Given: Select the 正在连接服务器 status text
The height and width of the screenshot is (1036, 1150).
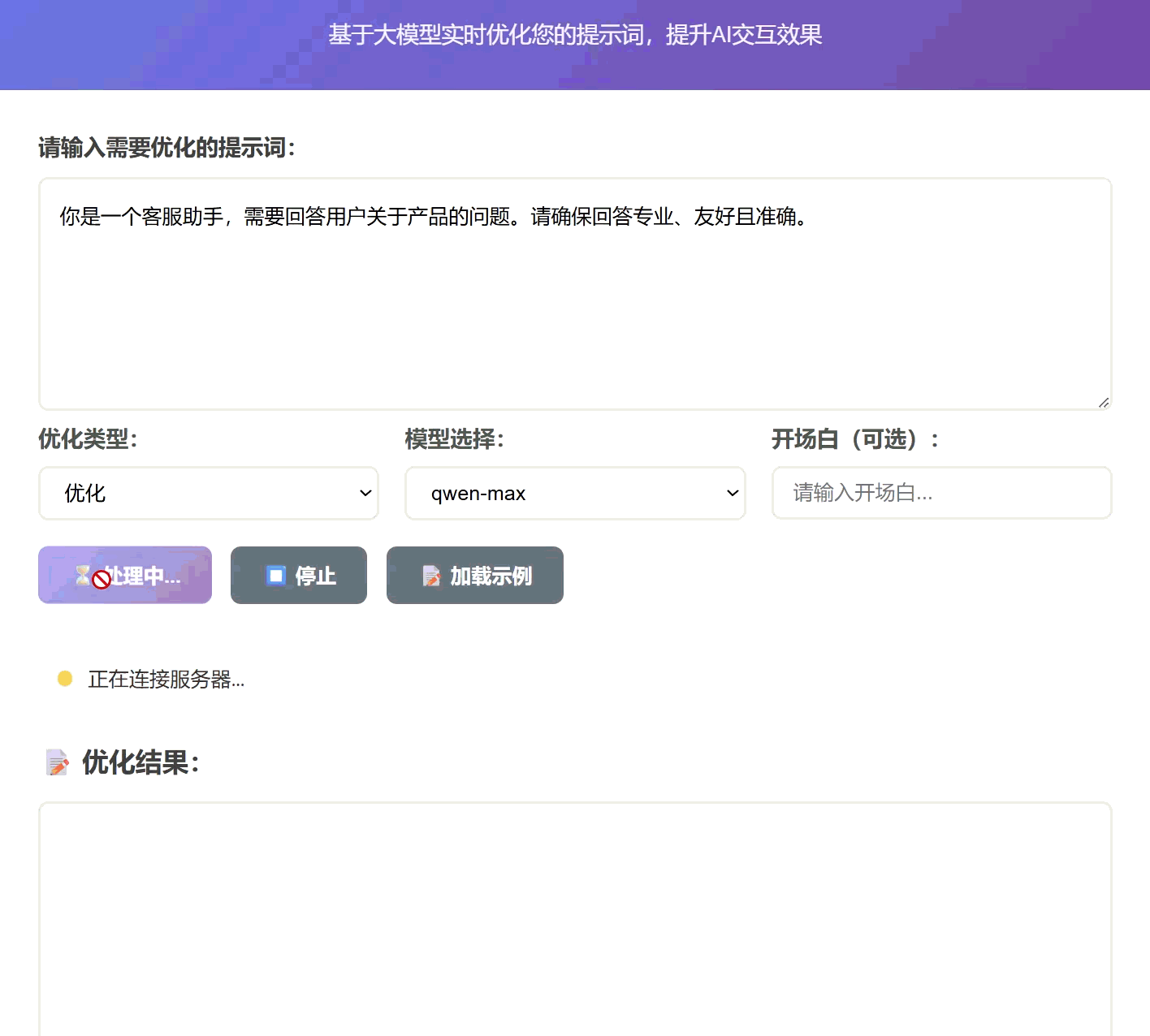Looking at the screenshot, I should pyautogui.click(x=165, y=680).
